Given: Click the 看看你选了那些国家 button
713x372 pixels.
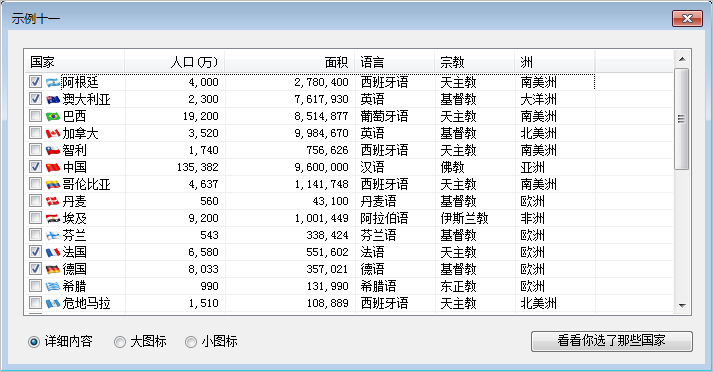Looking at the screenshot, I should click(x=612, y=341).
